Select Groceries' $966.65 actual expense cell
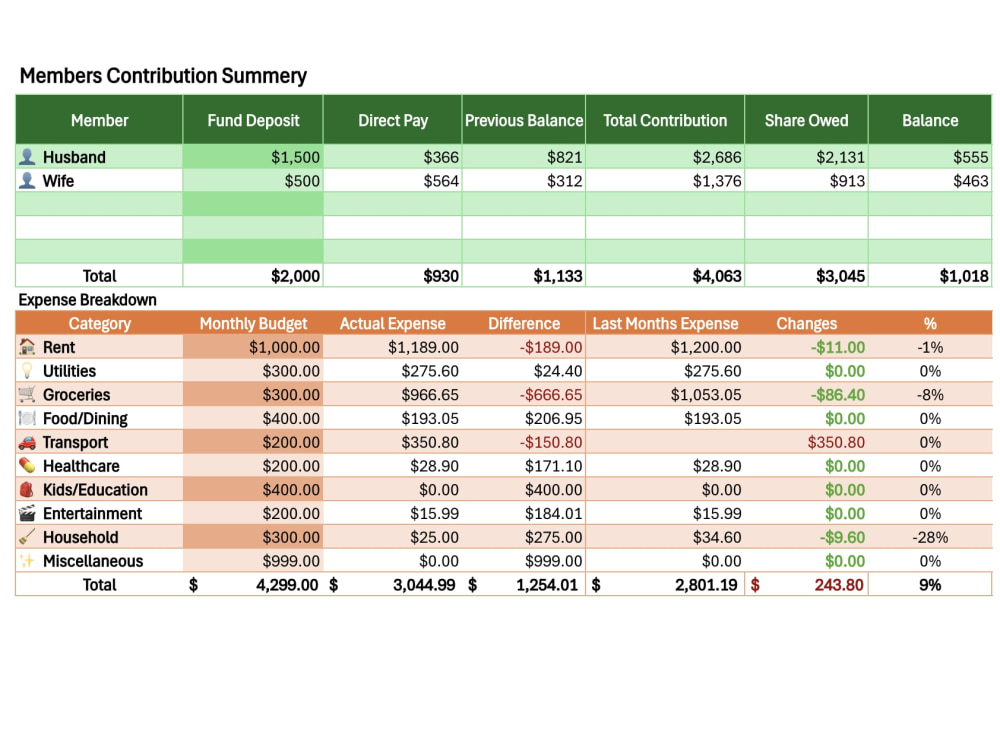The height and width of the screenshot is (750, 1000). 393,394
